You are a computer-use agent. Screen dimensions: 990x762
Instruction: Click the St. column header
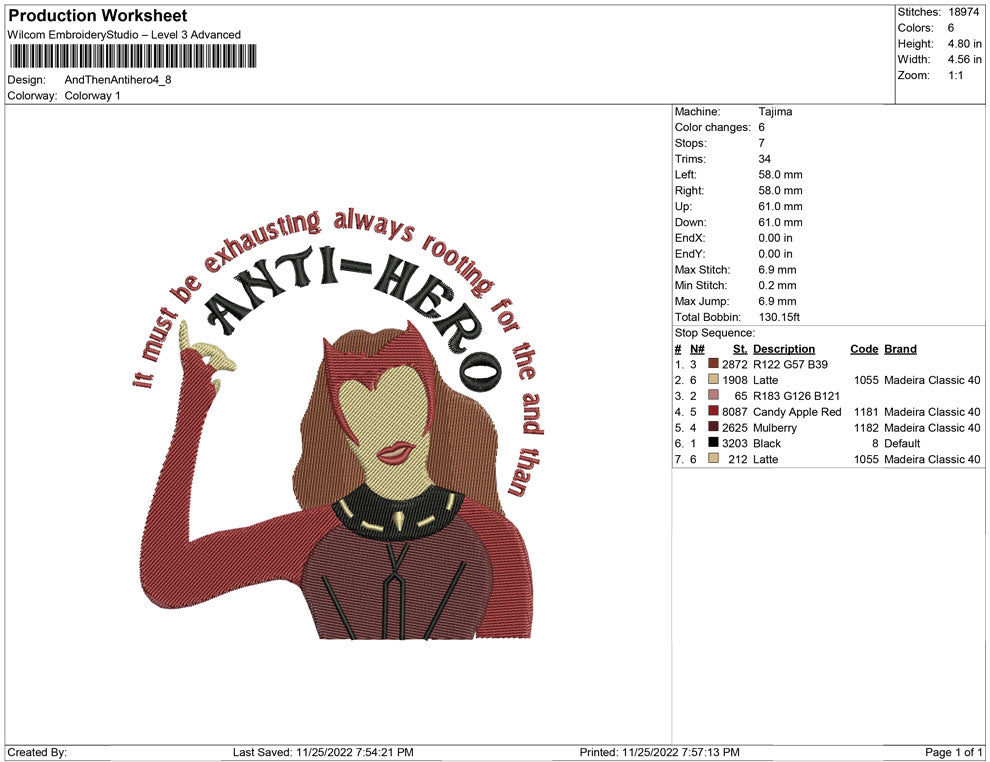(740, 349)
